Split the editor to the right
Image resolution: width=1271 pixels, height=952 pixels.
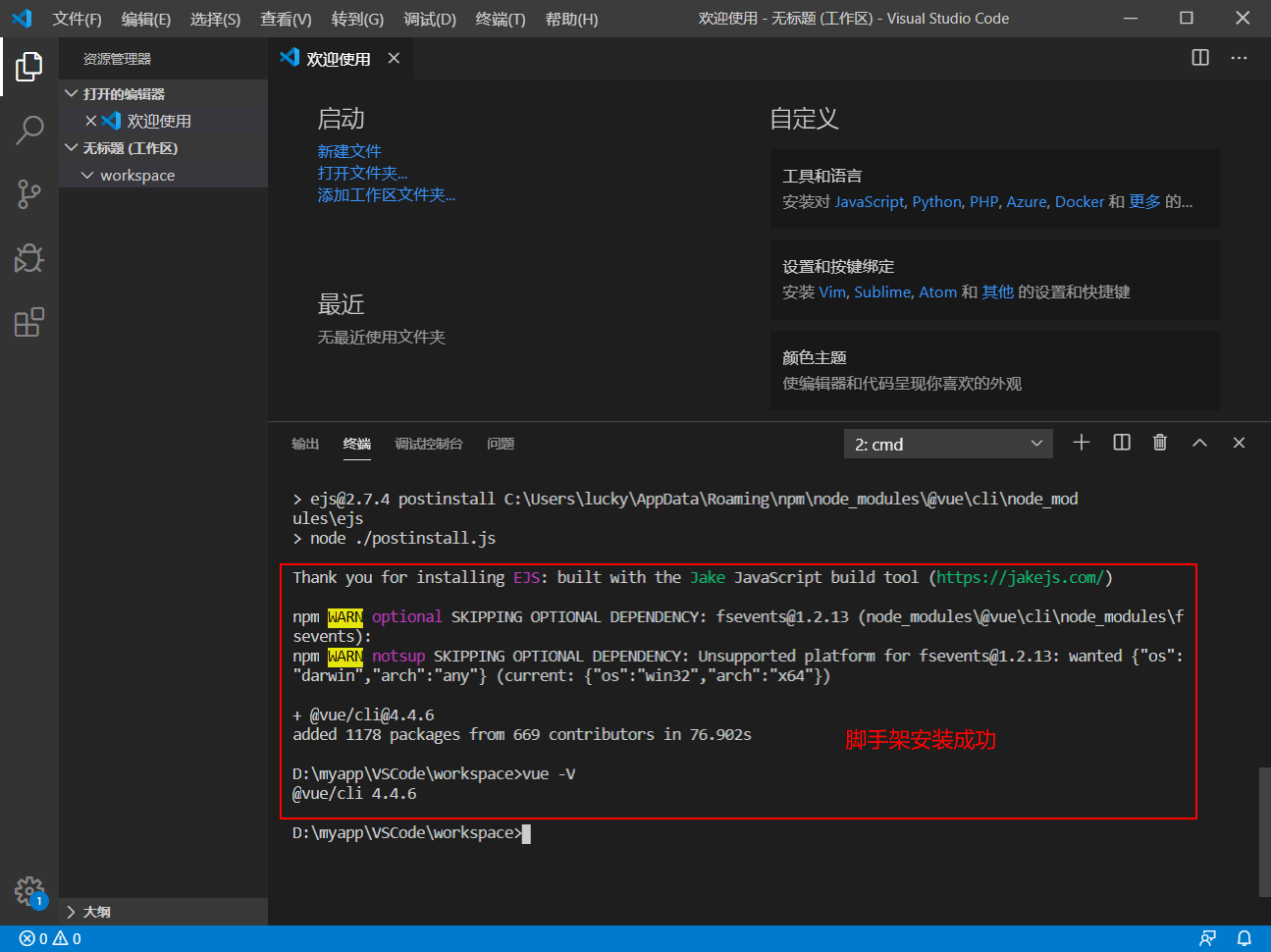[x=1200, y=58]
